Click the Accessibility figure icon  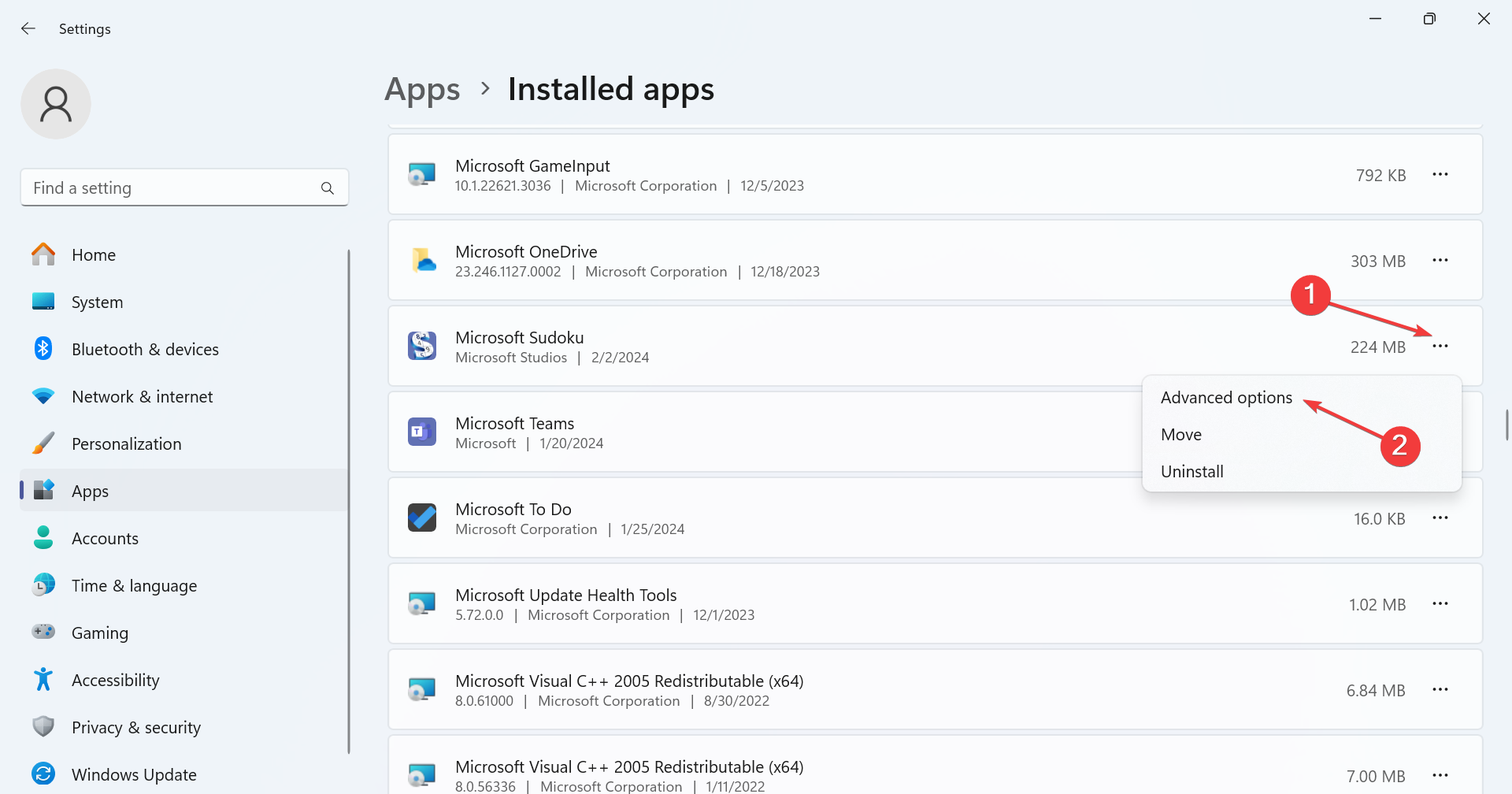point(43,679)
